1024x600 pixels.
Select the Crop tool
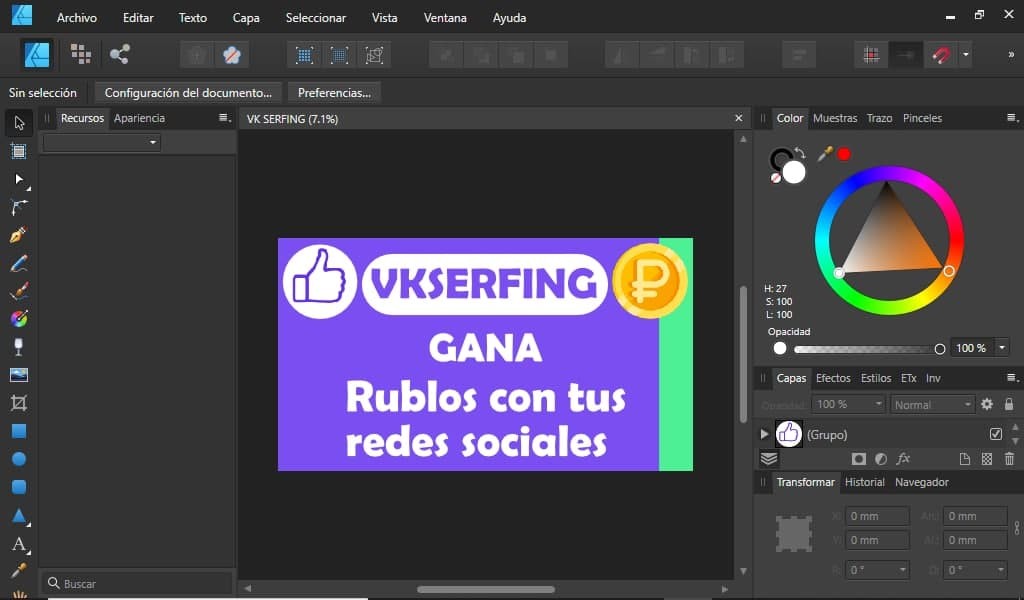click(x=19, y=403)
